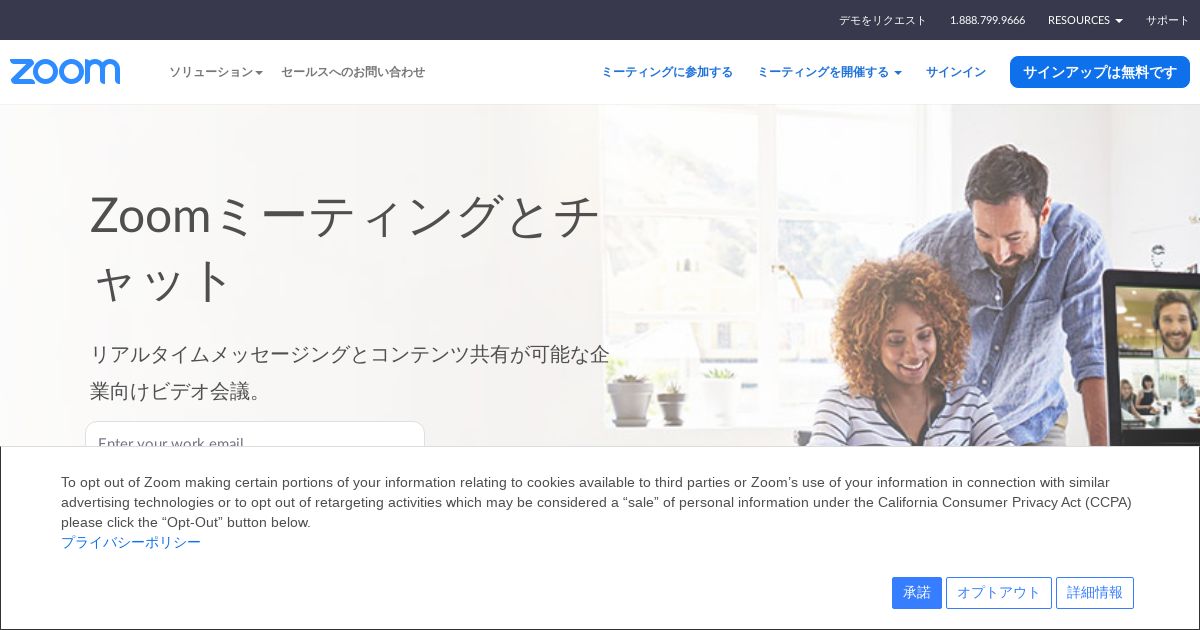Click サインイン link
Image resolution: width=1200 pixels, height=630 pixels.
pyautogui.click(x=956, y=72)
